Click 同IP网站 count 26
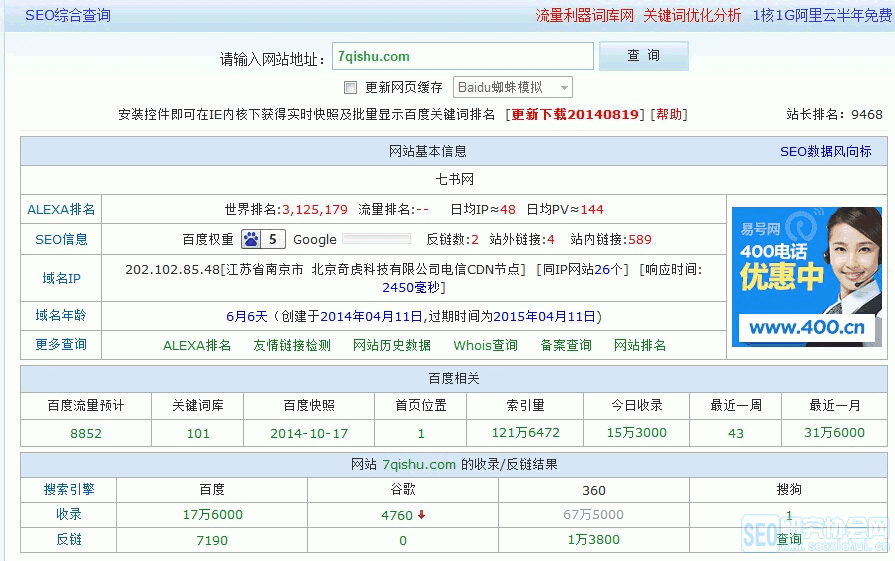The height and width of the screenshot is (561, 895). (x=602, y=269)
